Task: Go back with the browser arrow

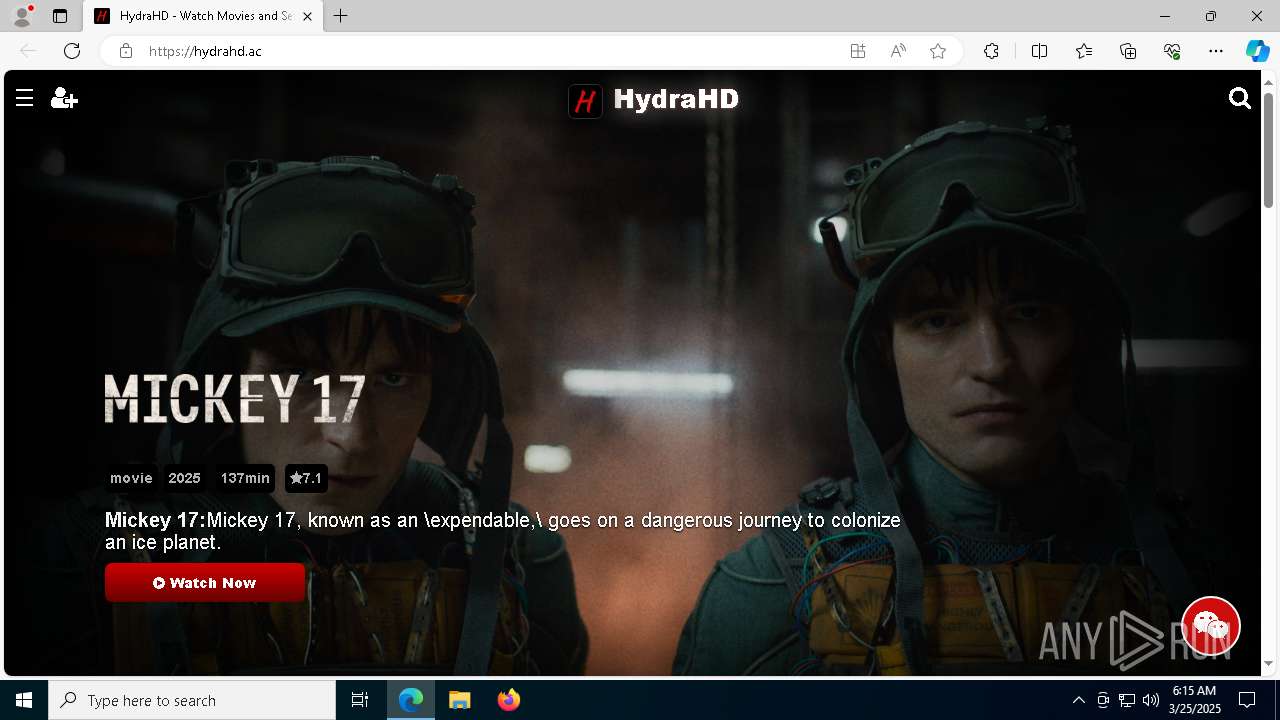Action: [28, 51]
